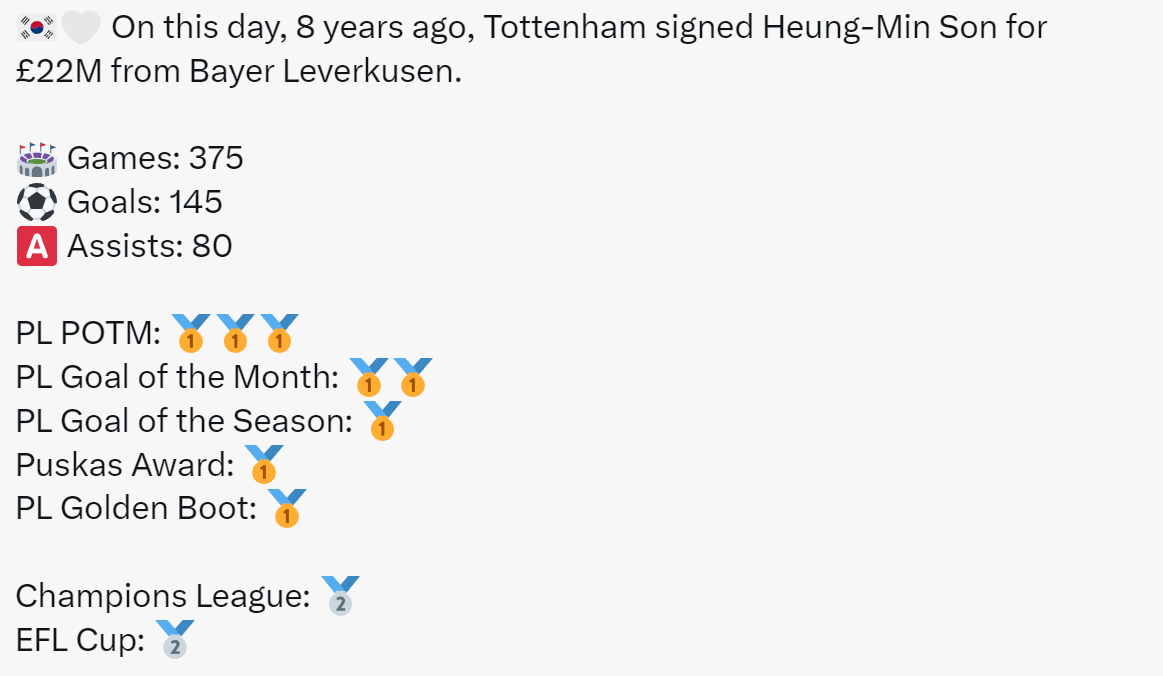
Task: Click the soccer ball emoji beside Goals
Action: pos(36,203)
